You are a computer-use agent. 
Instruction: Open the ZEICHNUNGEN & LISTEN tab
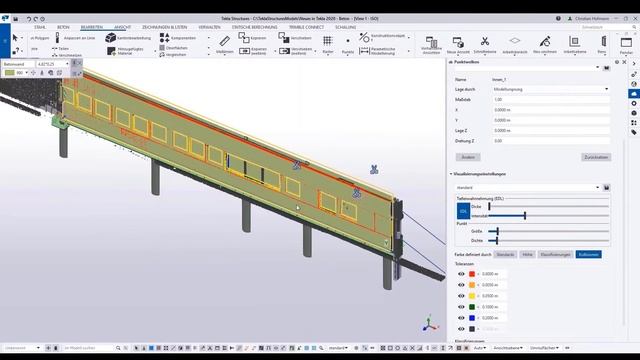tap(164, 27)
